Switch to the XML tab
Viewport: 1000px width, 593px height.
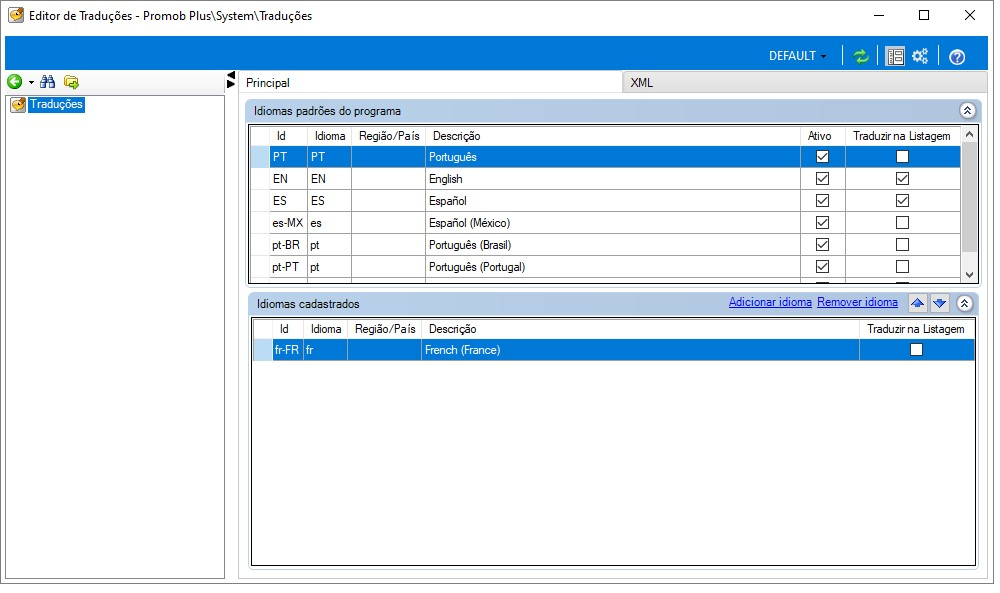coord(642,83)
